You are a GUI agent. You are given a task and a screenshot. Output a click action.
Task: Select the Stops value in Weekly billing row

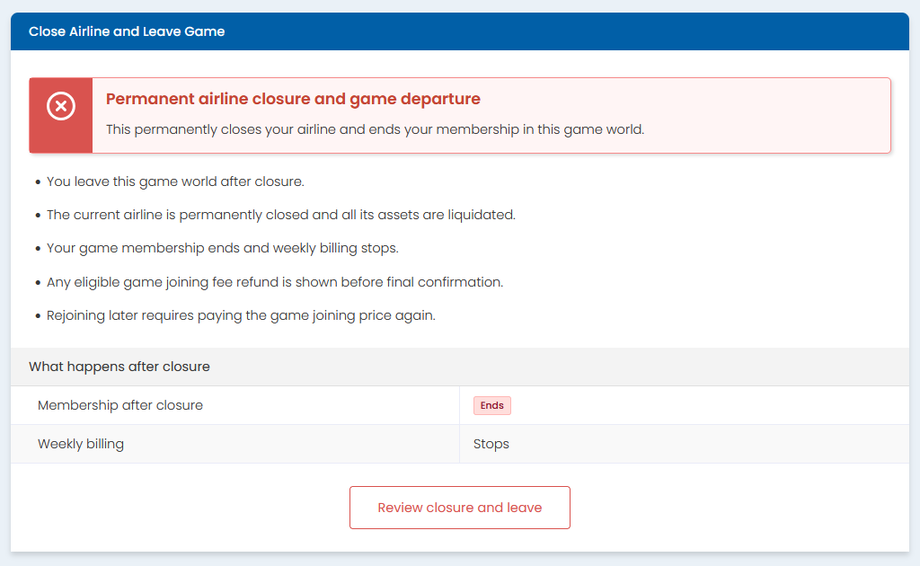coord(491,444)
